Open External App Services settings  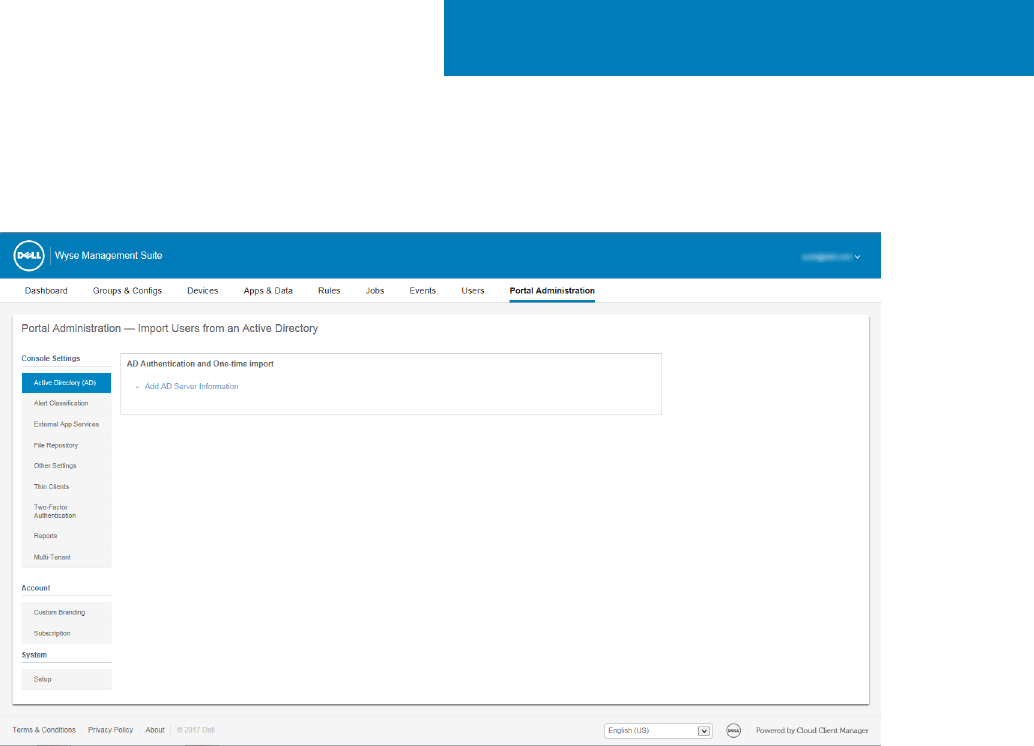[66, 424]
